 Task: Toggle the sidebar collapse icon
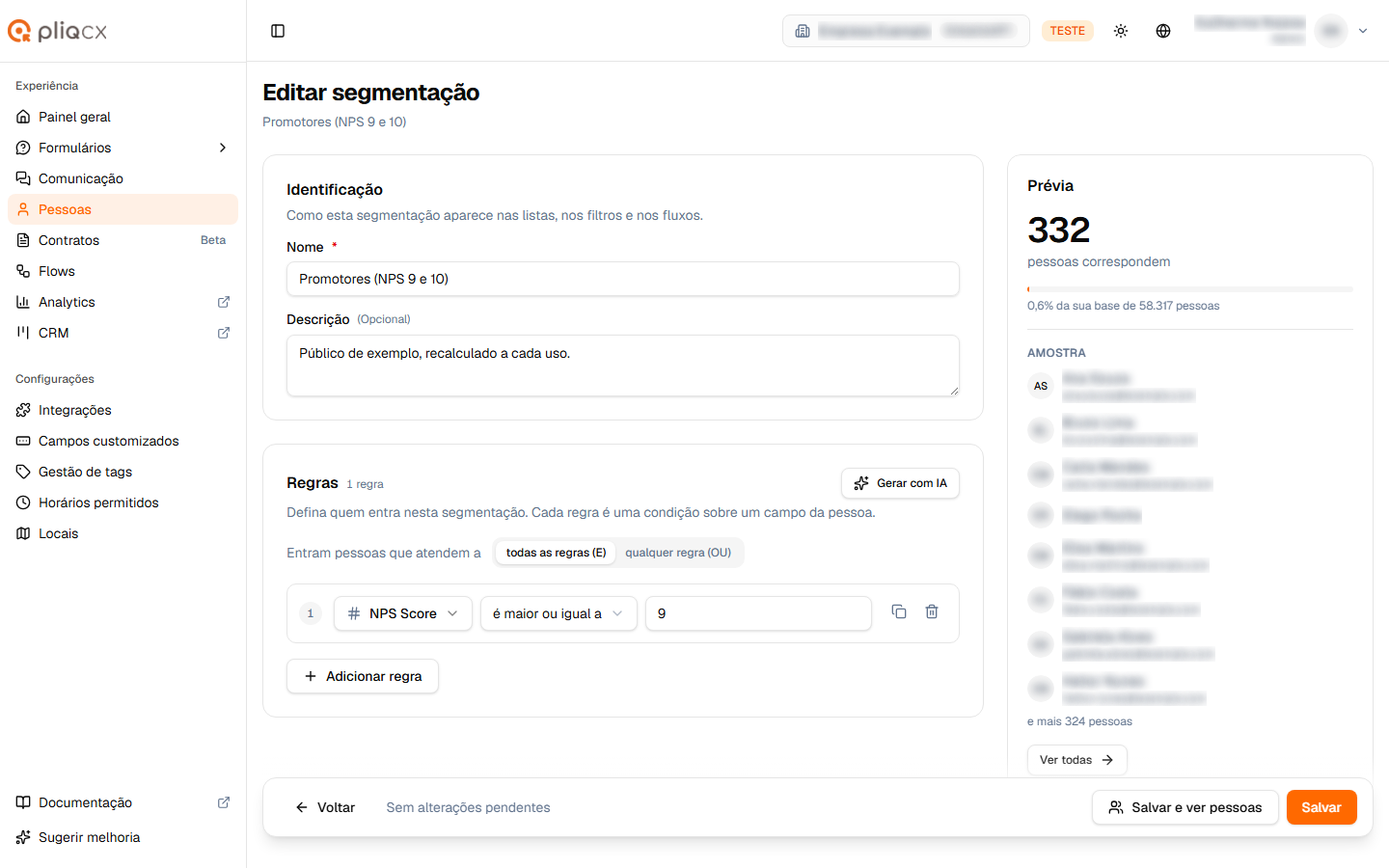coord(278,31)
